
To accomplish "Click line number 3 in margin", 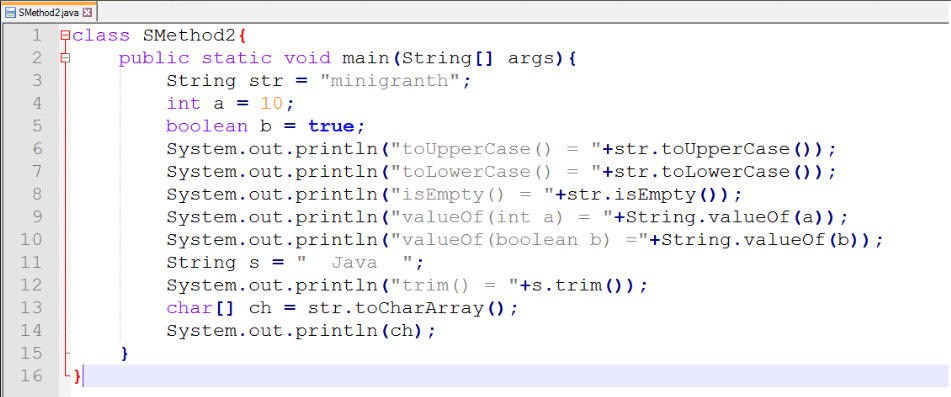I will (37, 81).
